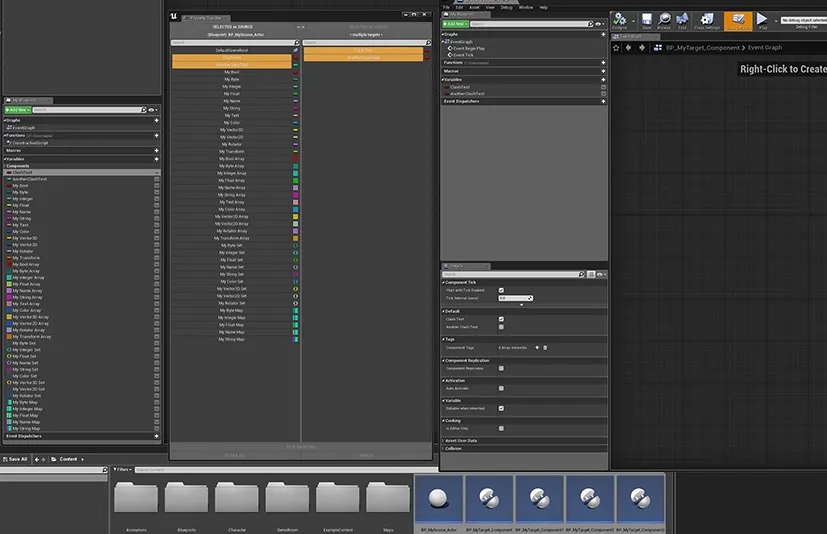The width and height of the screenshot is (827, 534).
Task: Add a Component Tags array element
Action: coord(537,347)
